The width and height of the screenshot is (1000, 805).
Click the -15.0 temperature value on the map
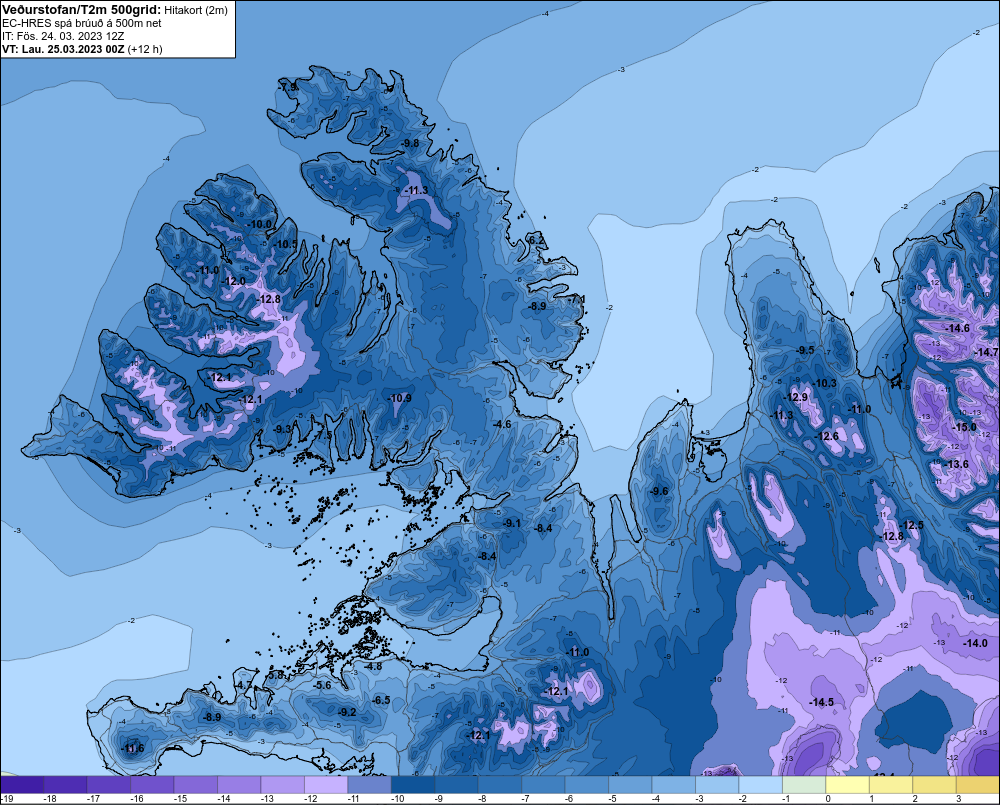(964, 427)
